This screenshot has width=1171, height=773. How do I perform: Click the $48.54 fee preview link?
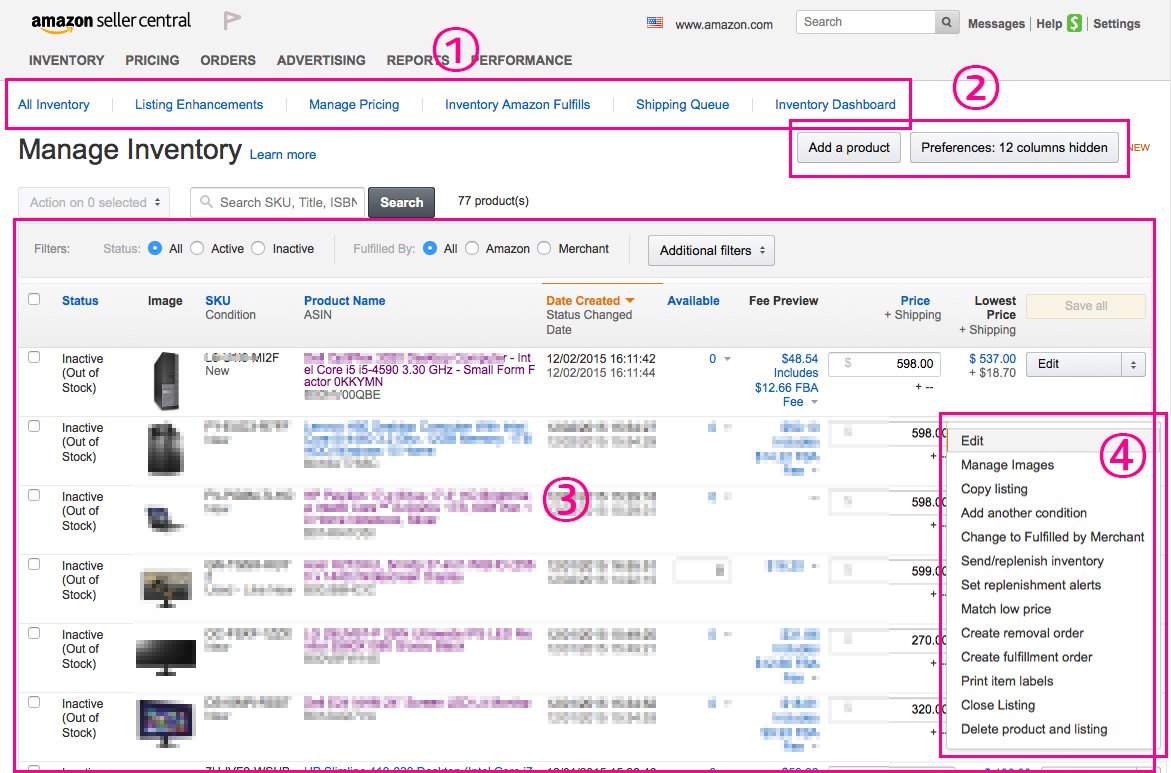pyautogui.click(x=800, y=359)
